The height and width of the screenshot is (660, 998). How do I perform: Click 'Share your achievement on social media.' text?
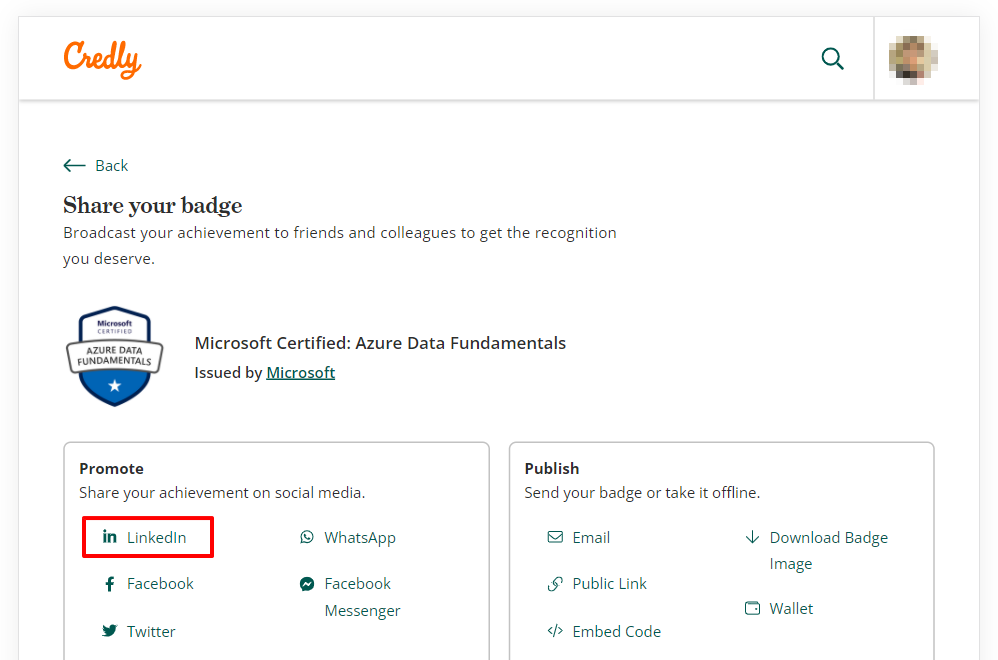(x=222, y=493)
